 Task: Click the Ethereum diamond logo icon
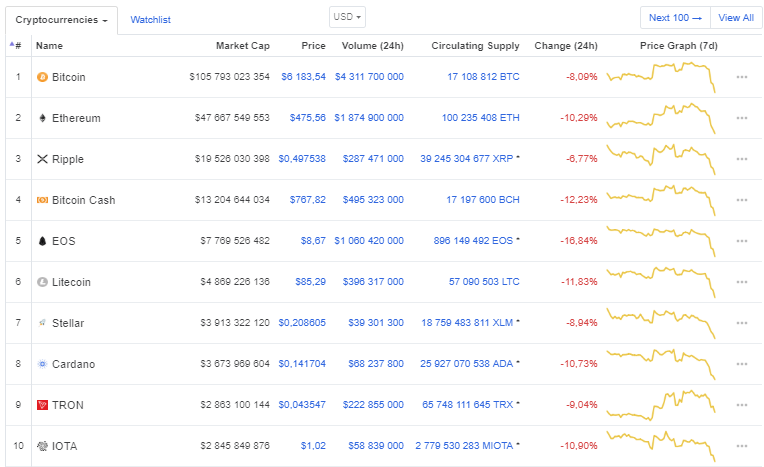(x=42, y=118)
